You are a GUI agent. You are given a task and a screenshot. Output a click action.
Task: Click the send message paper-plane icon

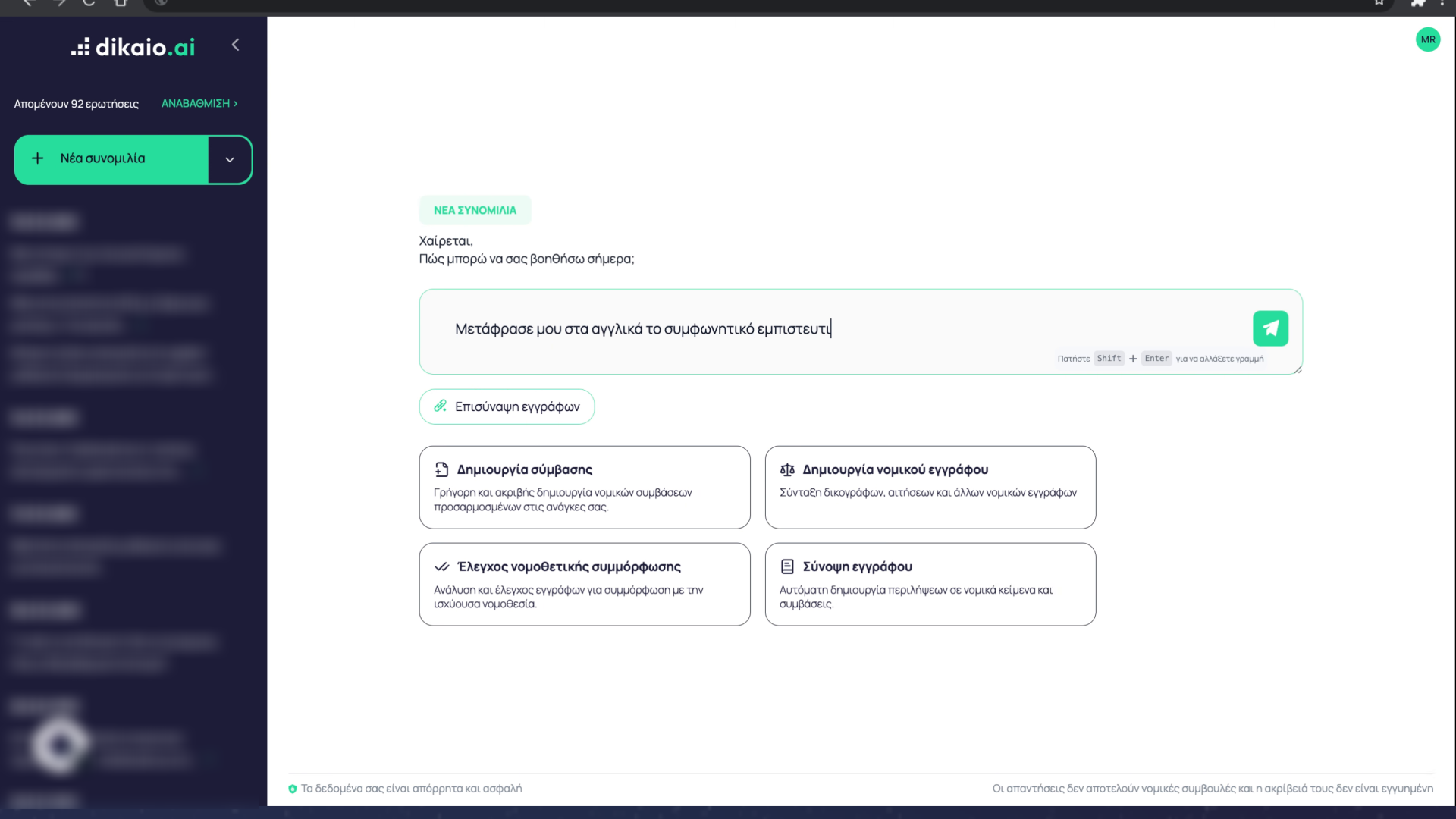tap(1270, 328)
